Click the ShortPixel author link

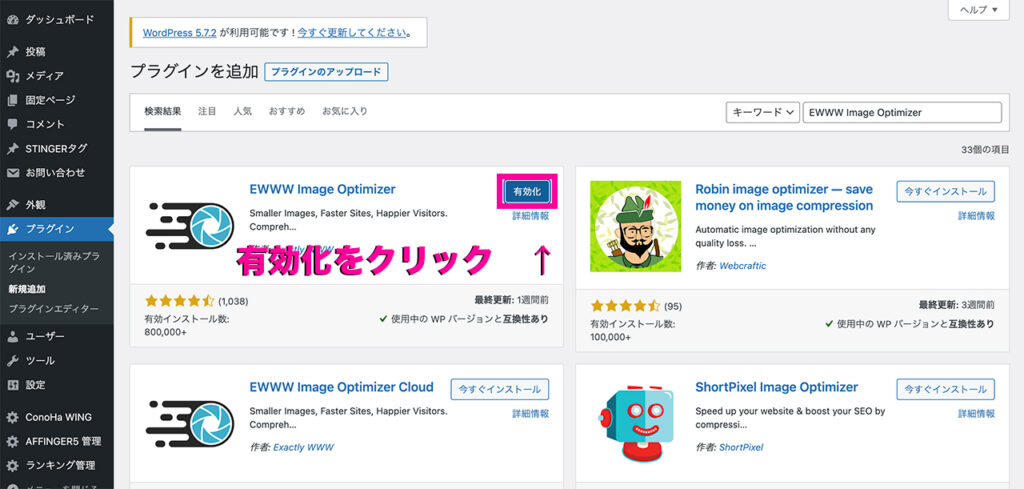pyautogui.click(x=741, y=447)
